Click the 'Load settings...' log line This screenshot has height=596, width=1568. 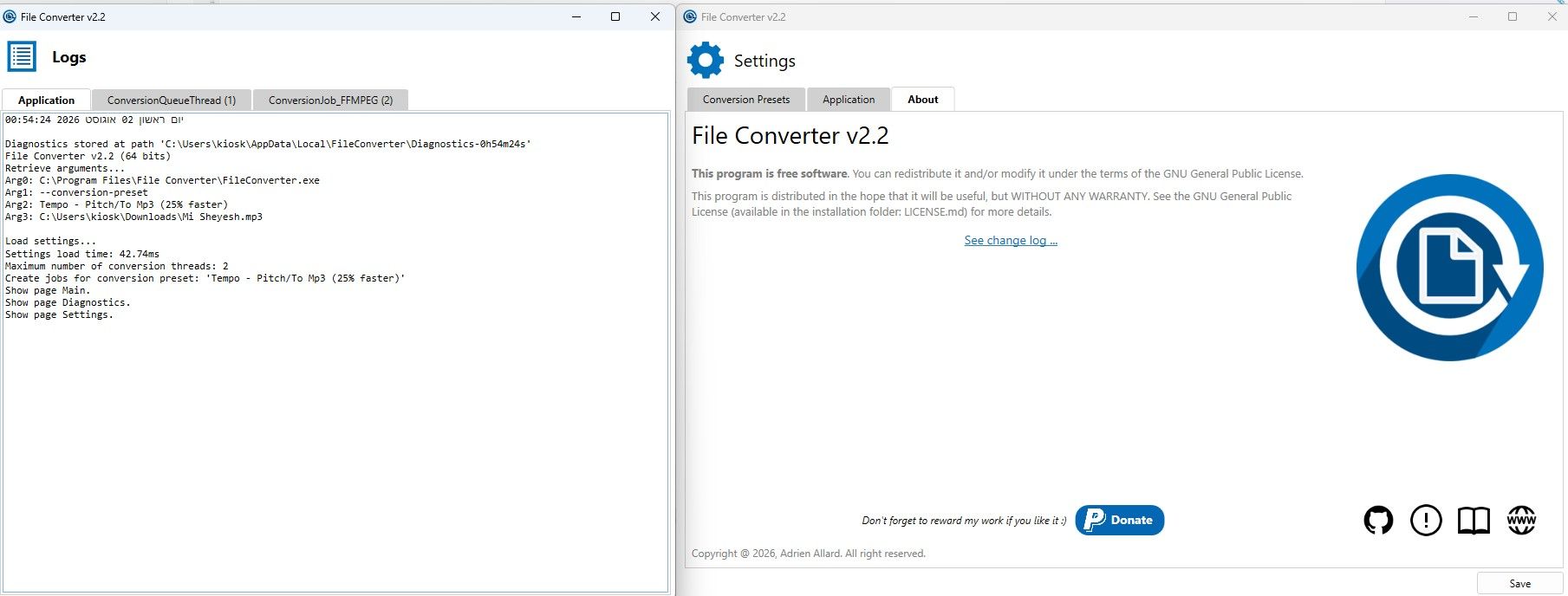click(50, 241)
